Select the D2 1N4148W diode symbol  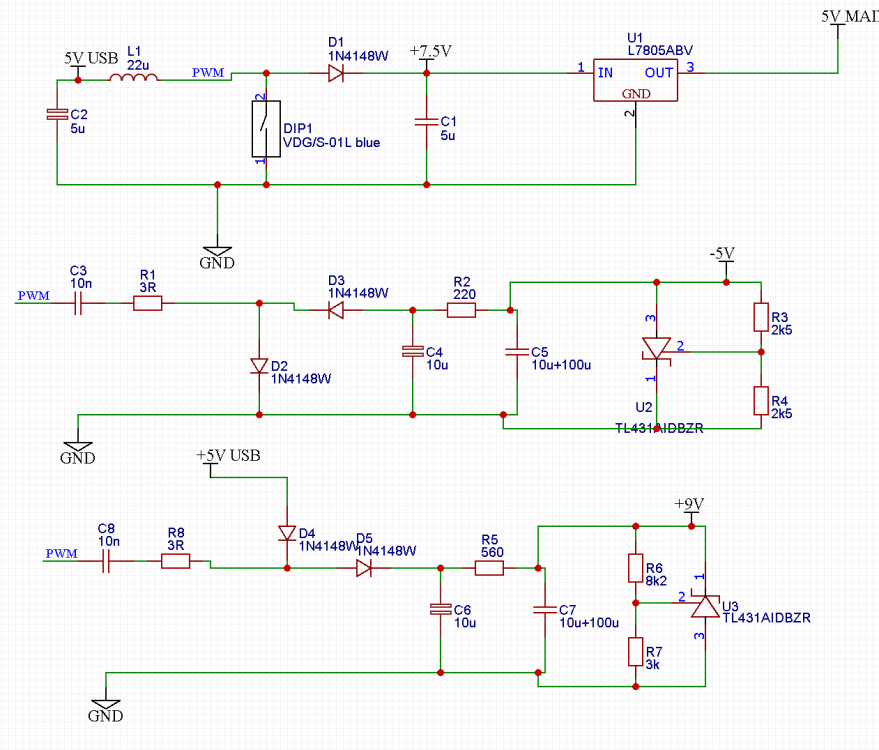click(x=259, y=366)
